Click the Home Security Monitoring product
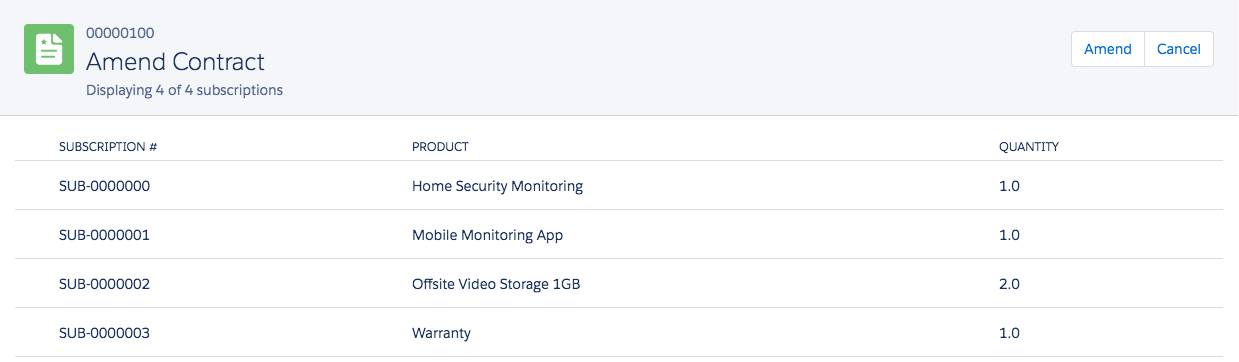Viewport: 1239px width, 362px height. pos(497,186)
